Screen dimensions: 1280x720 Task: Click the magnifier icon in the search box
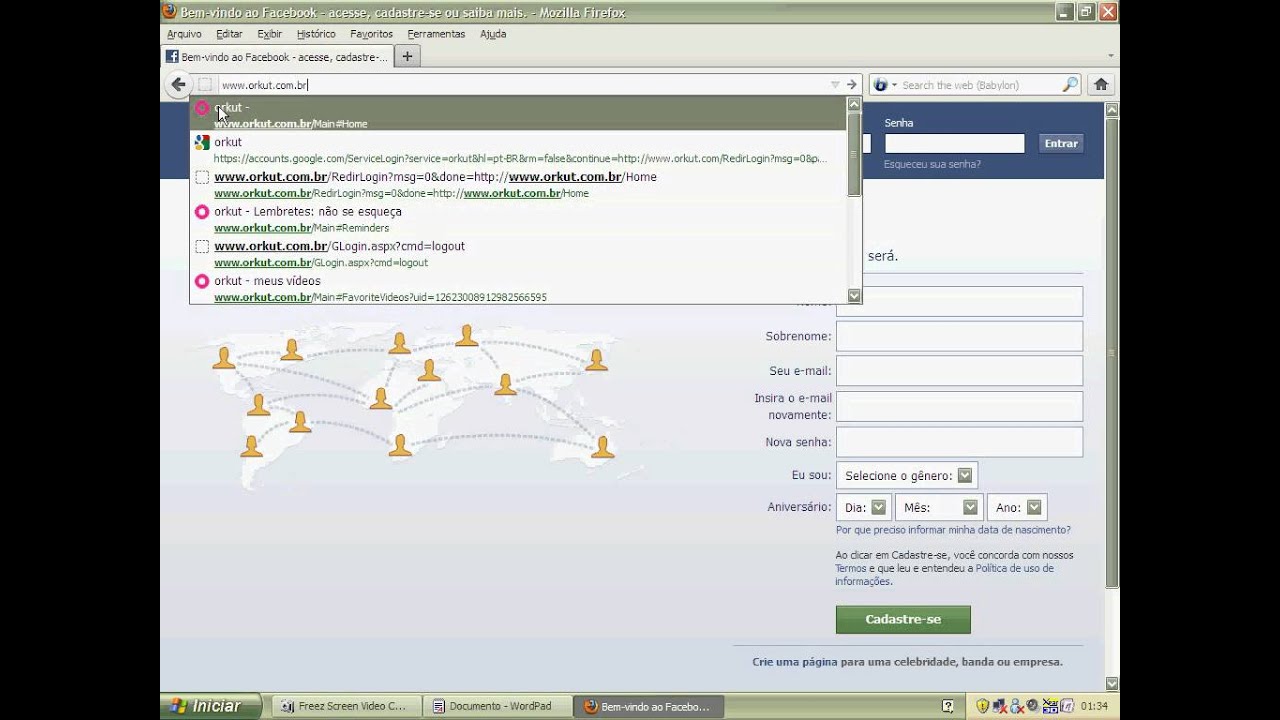[1069, 85]
